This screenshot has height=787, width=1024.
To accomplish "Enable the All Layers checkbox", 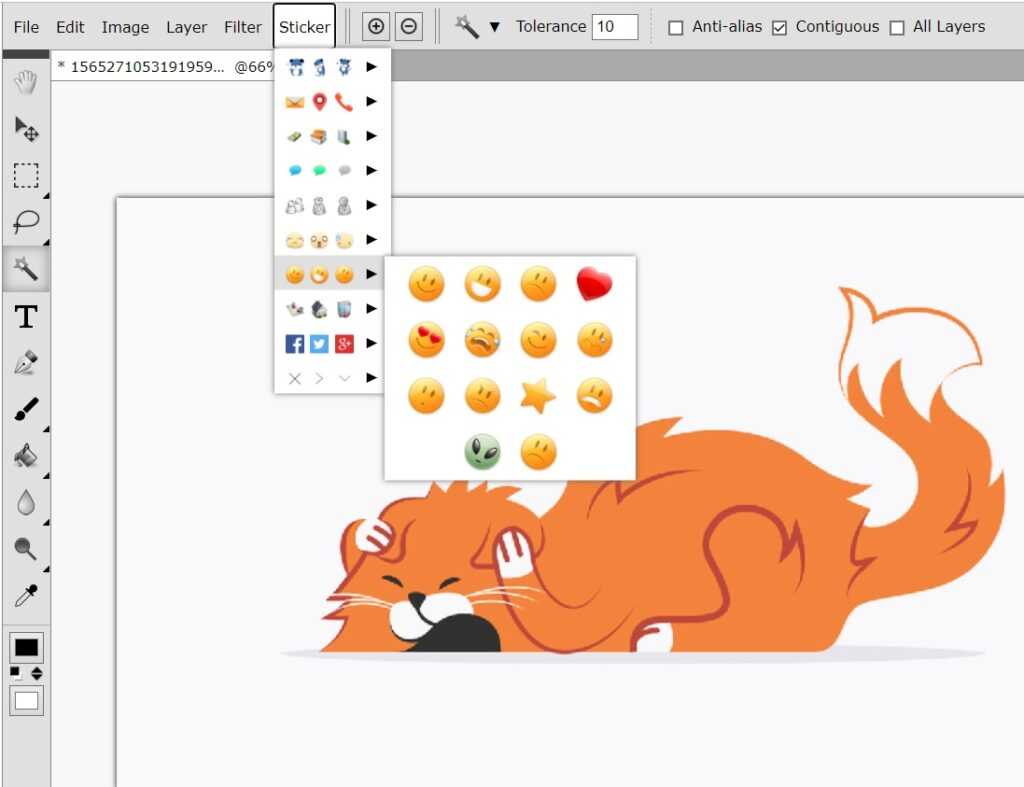I will (897, 28).
